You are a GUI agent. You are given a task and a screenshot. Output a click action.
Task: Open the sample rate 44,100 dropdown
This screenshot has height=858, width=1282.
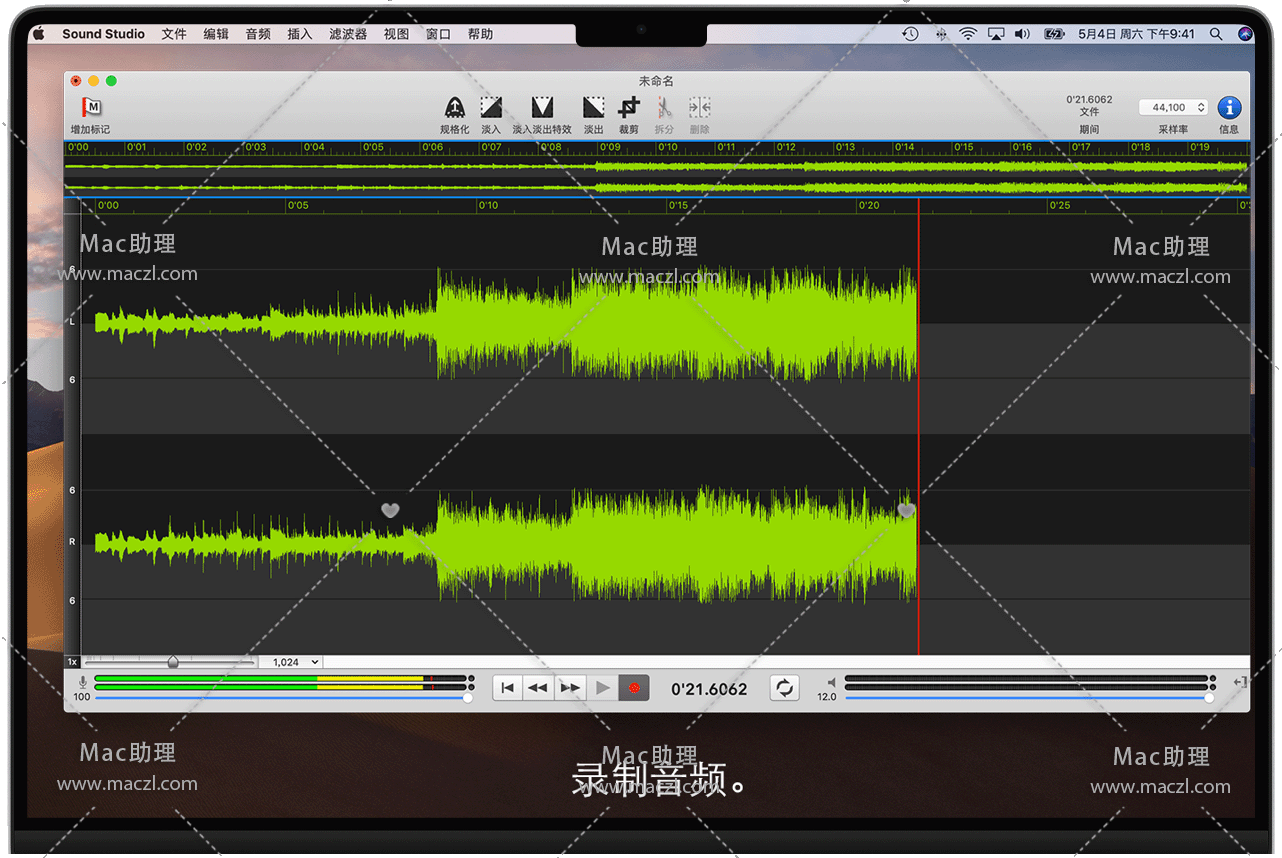coord(1174,107)
